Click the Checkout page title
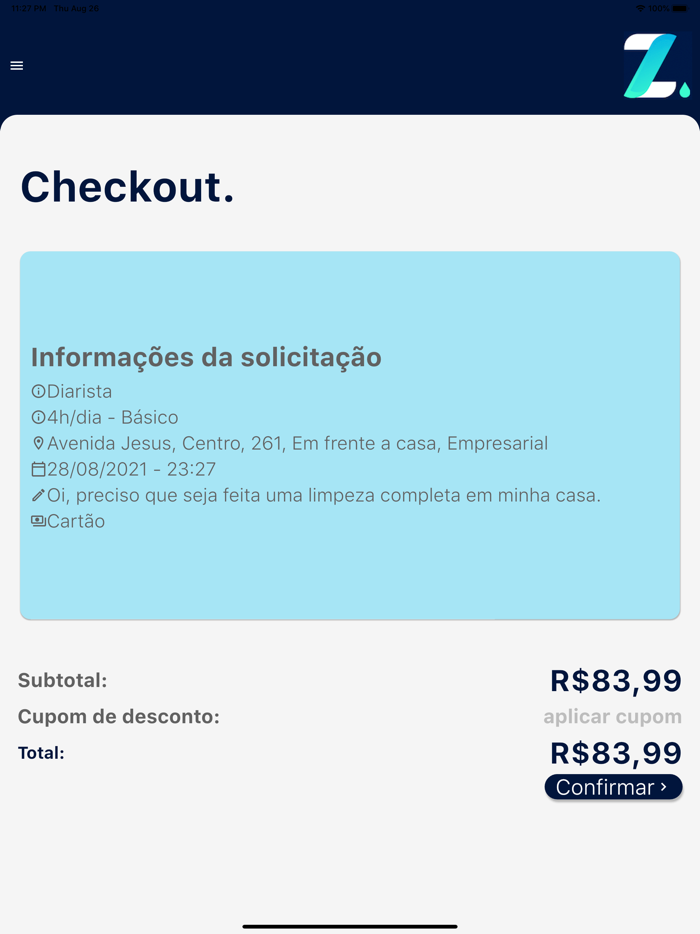700x934 pixels. point(127,187)
